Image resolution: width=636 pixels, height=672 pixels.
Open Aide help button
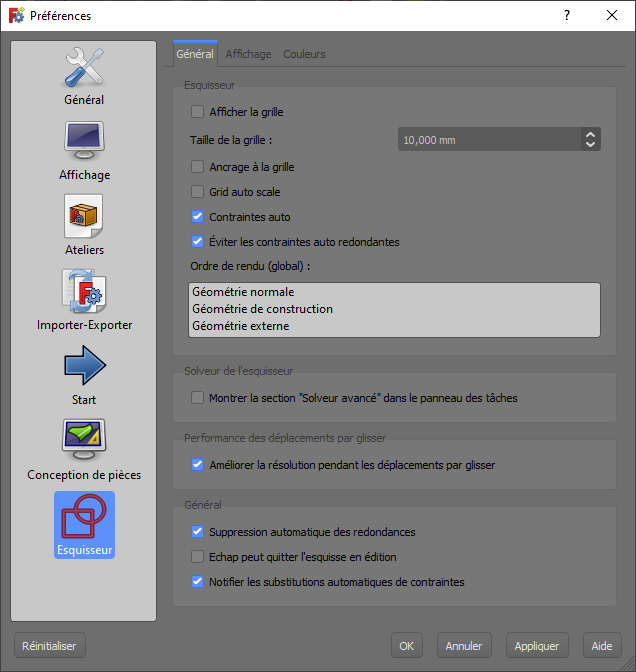tap(602, 645)
